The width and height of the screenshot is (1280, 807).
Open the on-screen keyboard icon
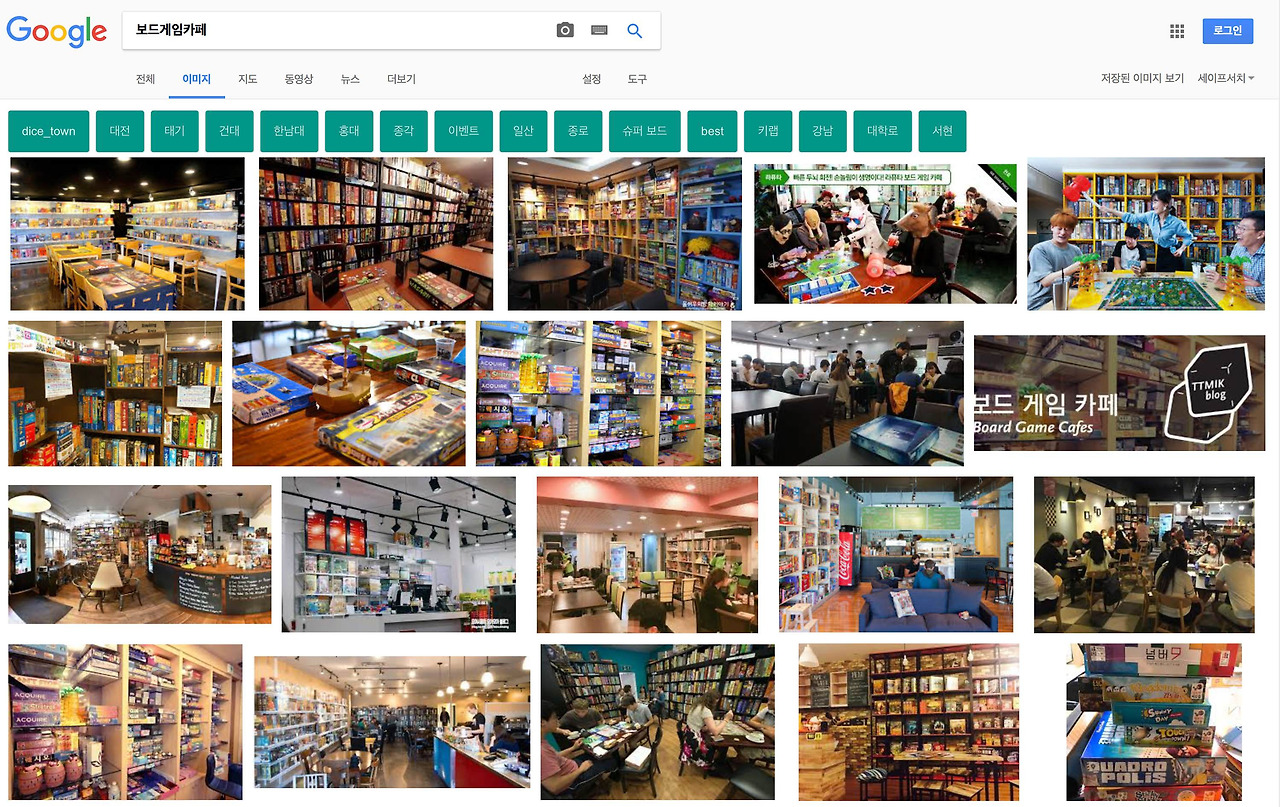(600, 31)
